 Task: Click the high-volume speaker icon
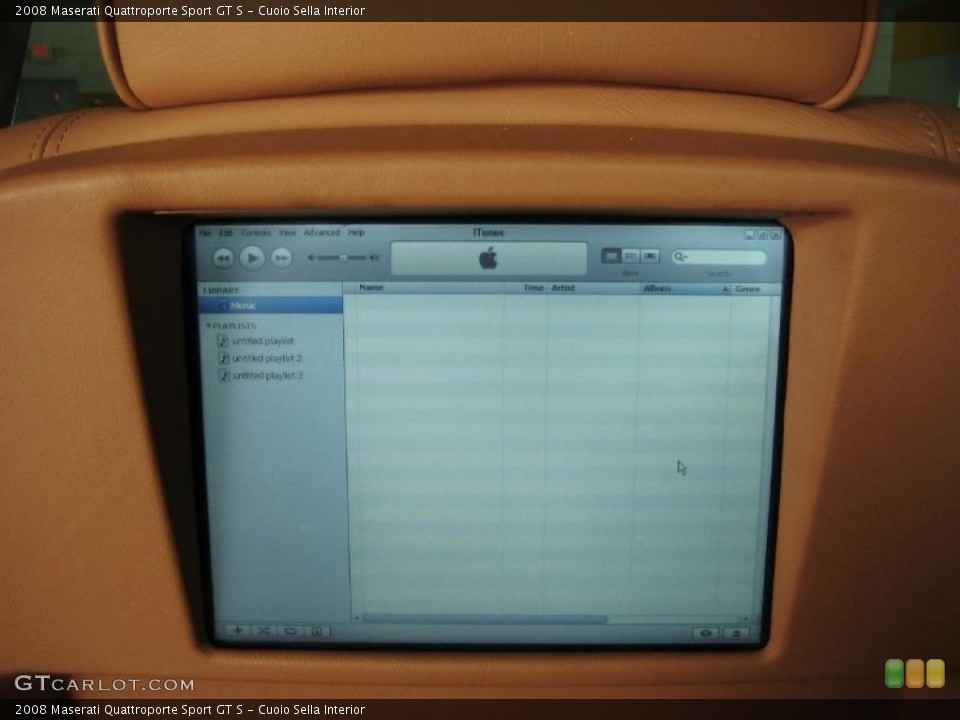click(x=375, y=258)
